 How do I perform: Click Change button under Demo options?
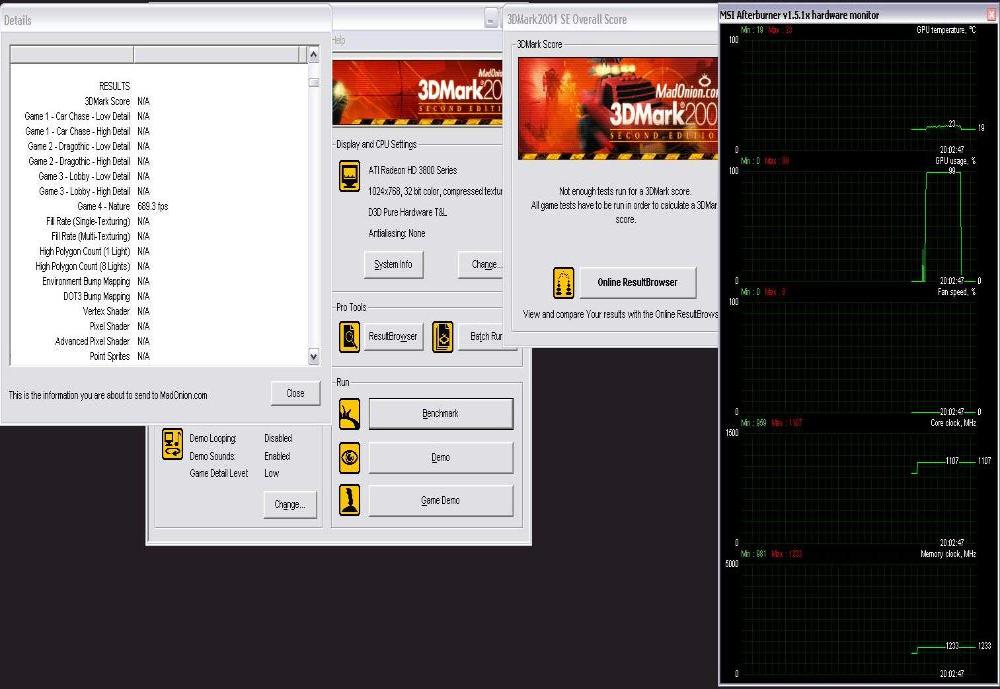pyautogui.click(x=290, y=504)
